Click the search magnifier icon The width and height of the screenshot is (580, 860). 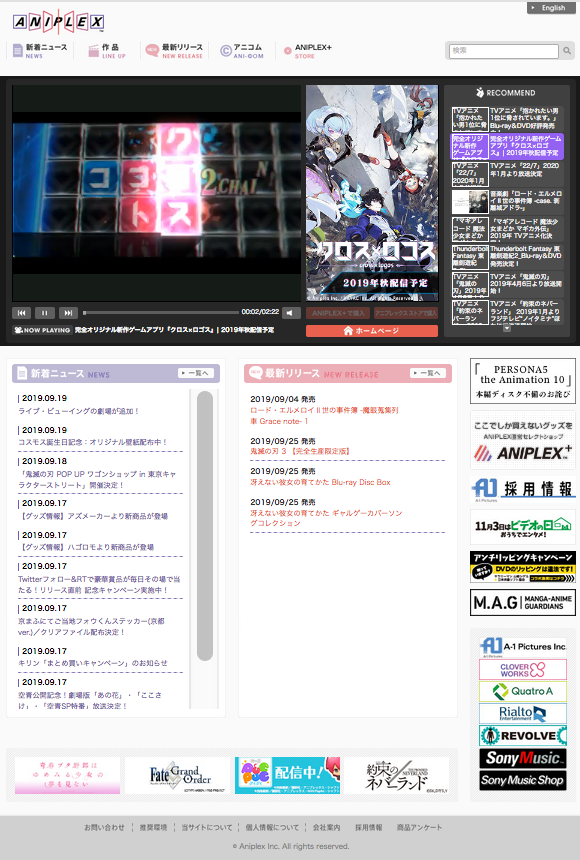point(567,51)
